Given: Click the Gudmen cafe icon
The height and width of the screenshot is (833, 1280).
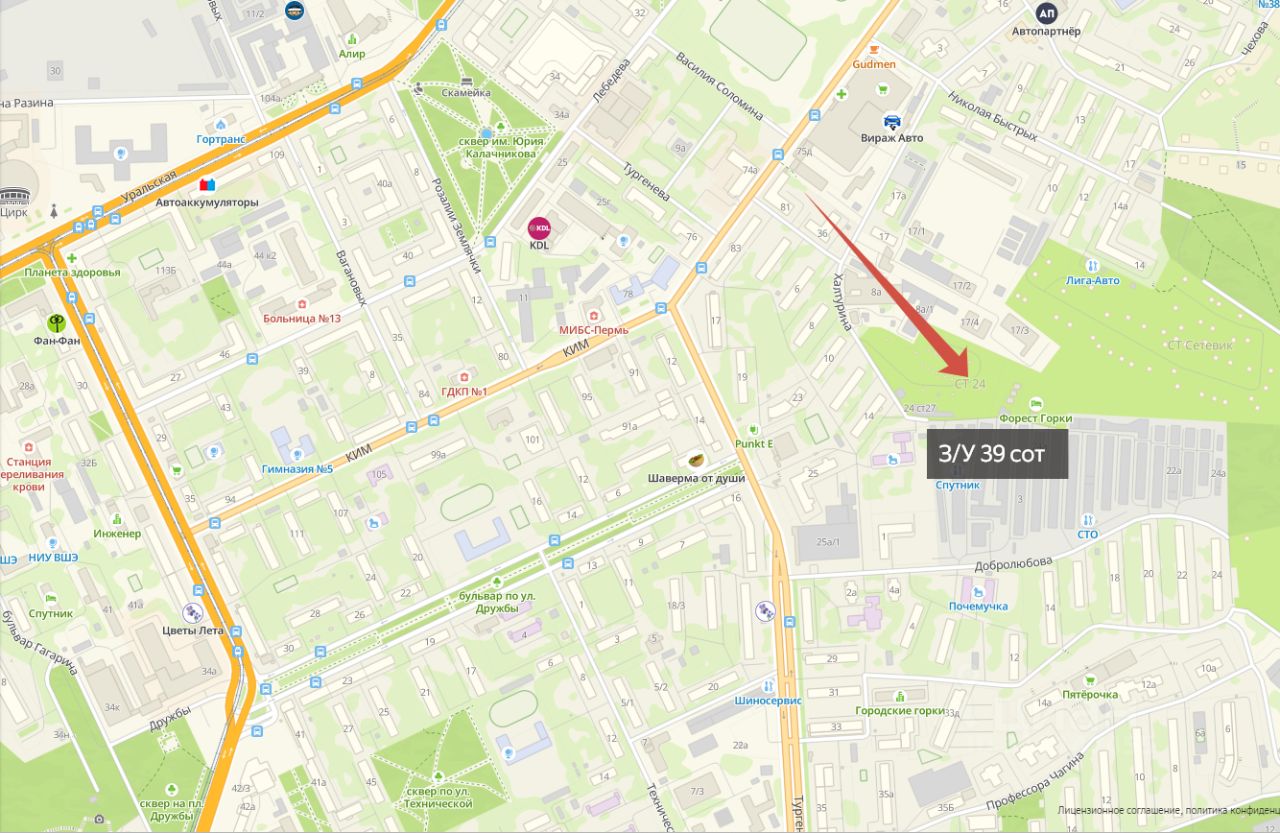Looking at the screenshot, I should click(873, 48).
